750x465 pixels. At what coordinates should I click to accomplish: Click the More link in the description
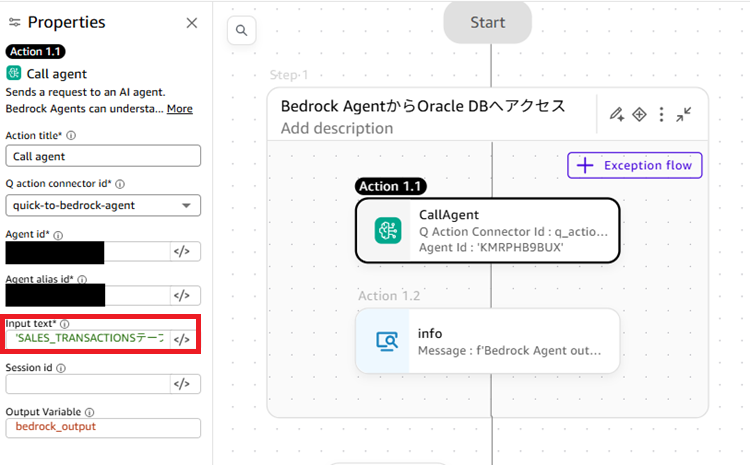[180, 109]
